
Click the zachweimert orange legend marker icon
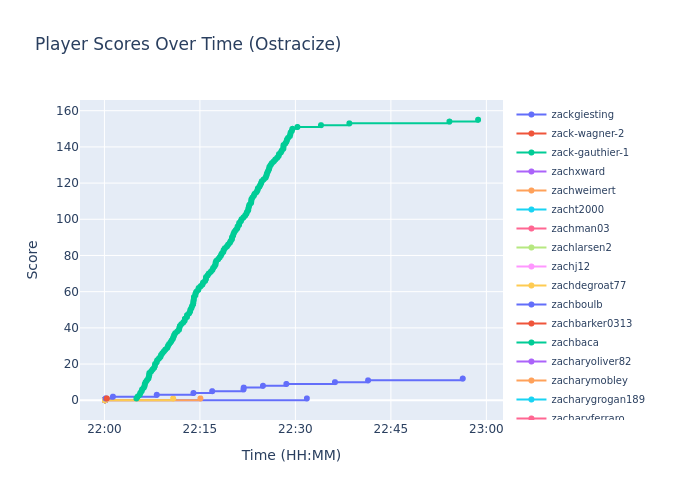point(531,191)
